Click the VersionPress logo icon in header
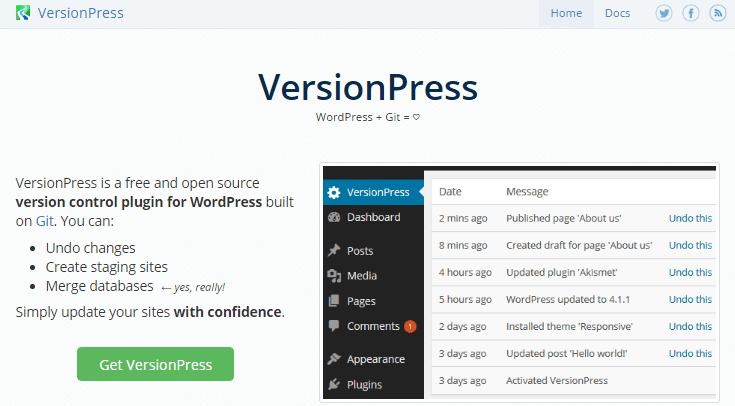This screenshot has height=406, width=735. (22, 13)
